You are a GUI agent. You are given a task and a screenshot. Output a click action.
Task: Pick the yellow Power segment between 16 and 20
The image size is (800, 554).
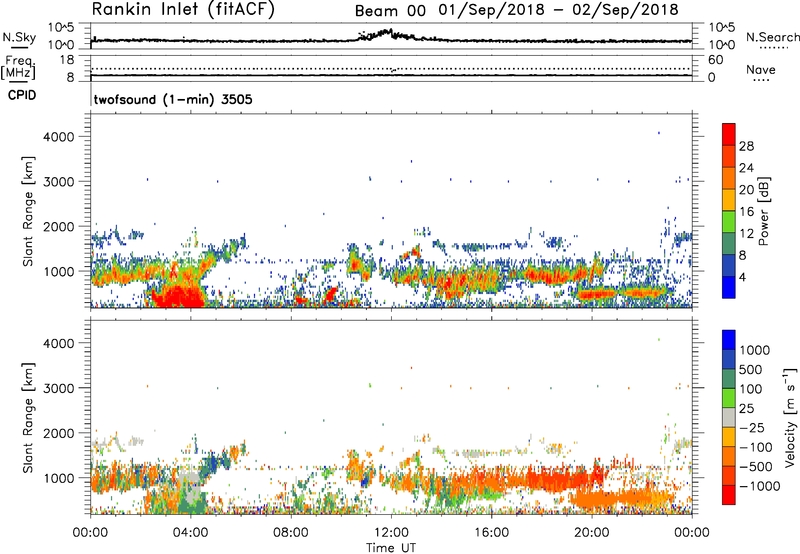point(729,200)
